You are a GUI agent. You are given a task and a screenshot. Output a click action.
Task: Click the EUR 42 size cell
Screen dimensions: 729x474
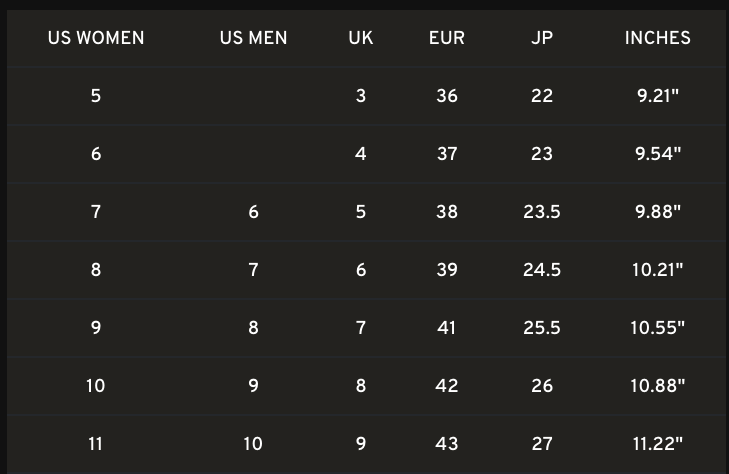point(447,386)
